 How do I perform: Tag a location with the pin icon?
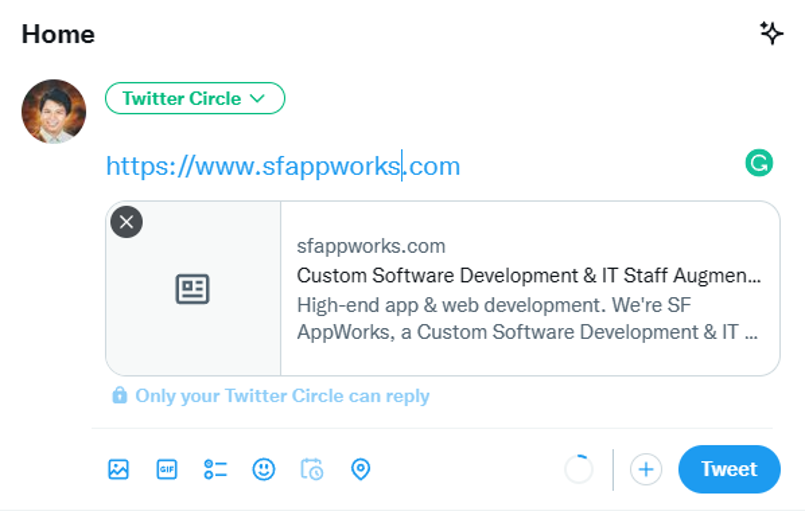tap(360, 469)
